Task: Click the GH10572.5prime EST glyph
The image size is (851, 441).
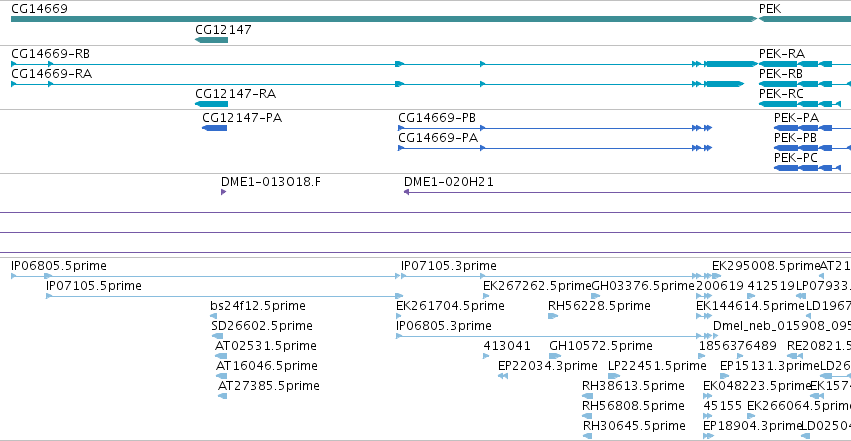Action: (555, 356)
